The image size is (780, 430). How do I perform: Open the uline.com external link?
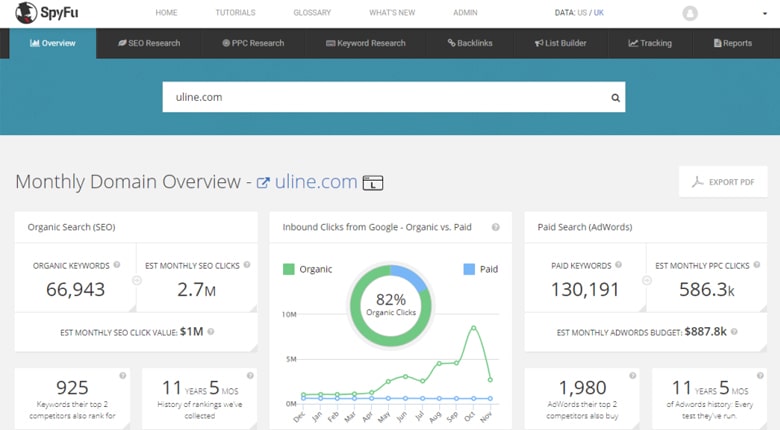307,182
